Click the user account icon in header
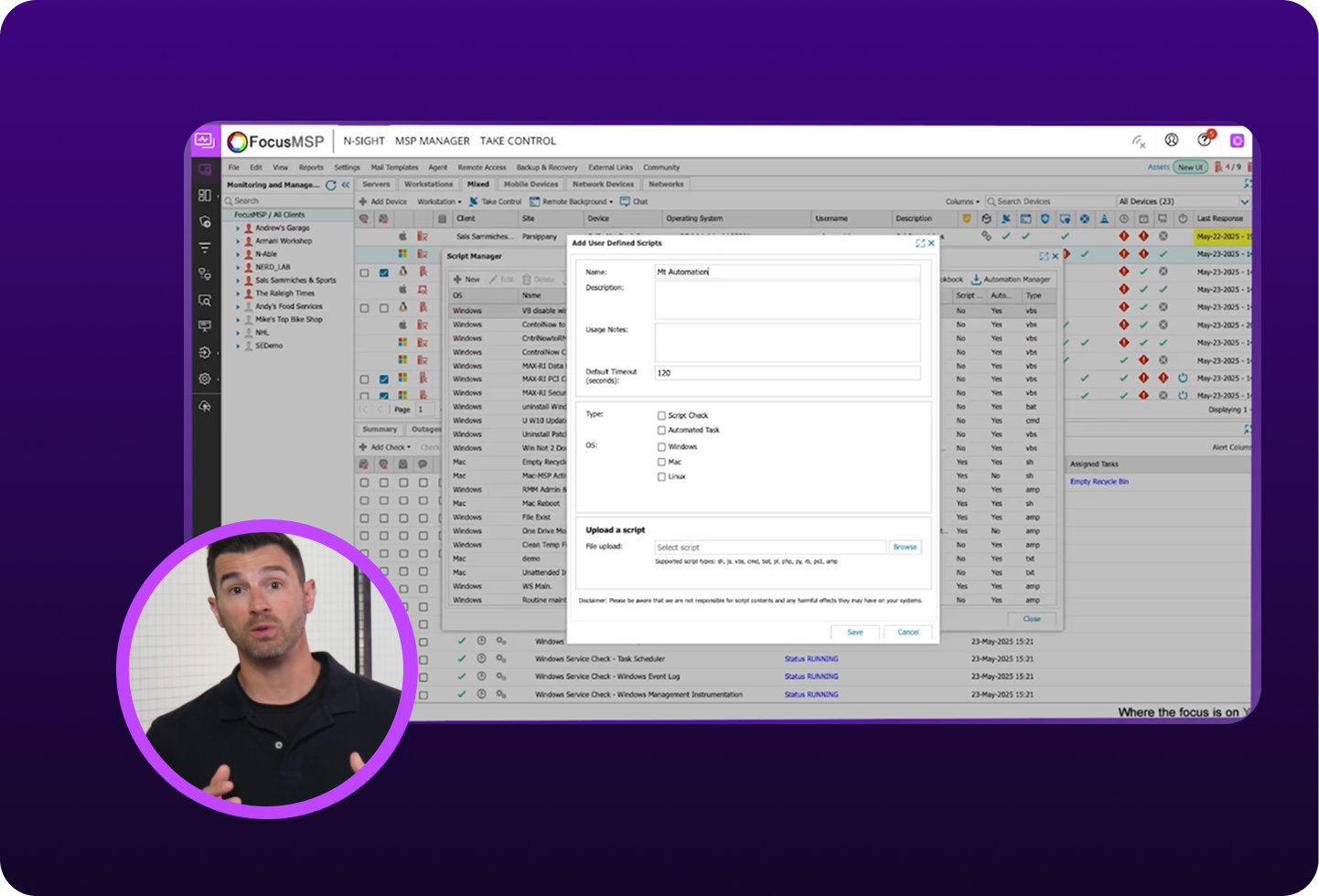The image size is (1319, 896). click(x=1171, y=140)
